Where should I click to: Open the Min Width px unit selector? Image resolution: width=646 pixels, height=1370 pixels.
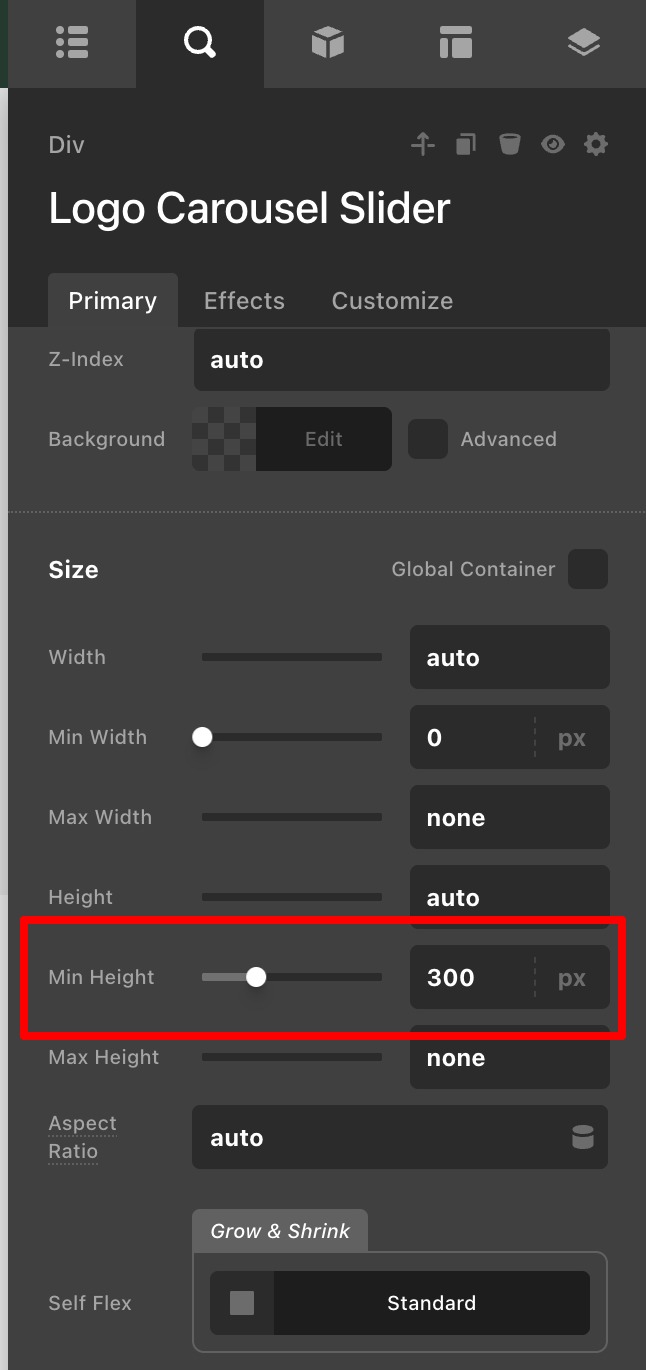click(572, 738)
